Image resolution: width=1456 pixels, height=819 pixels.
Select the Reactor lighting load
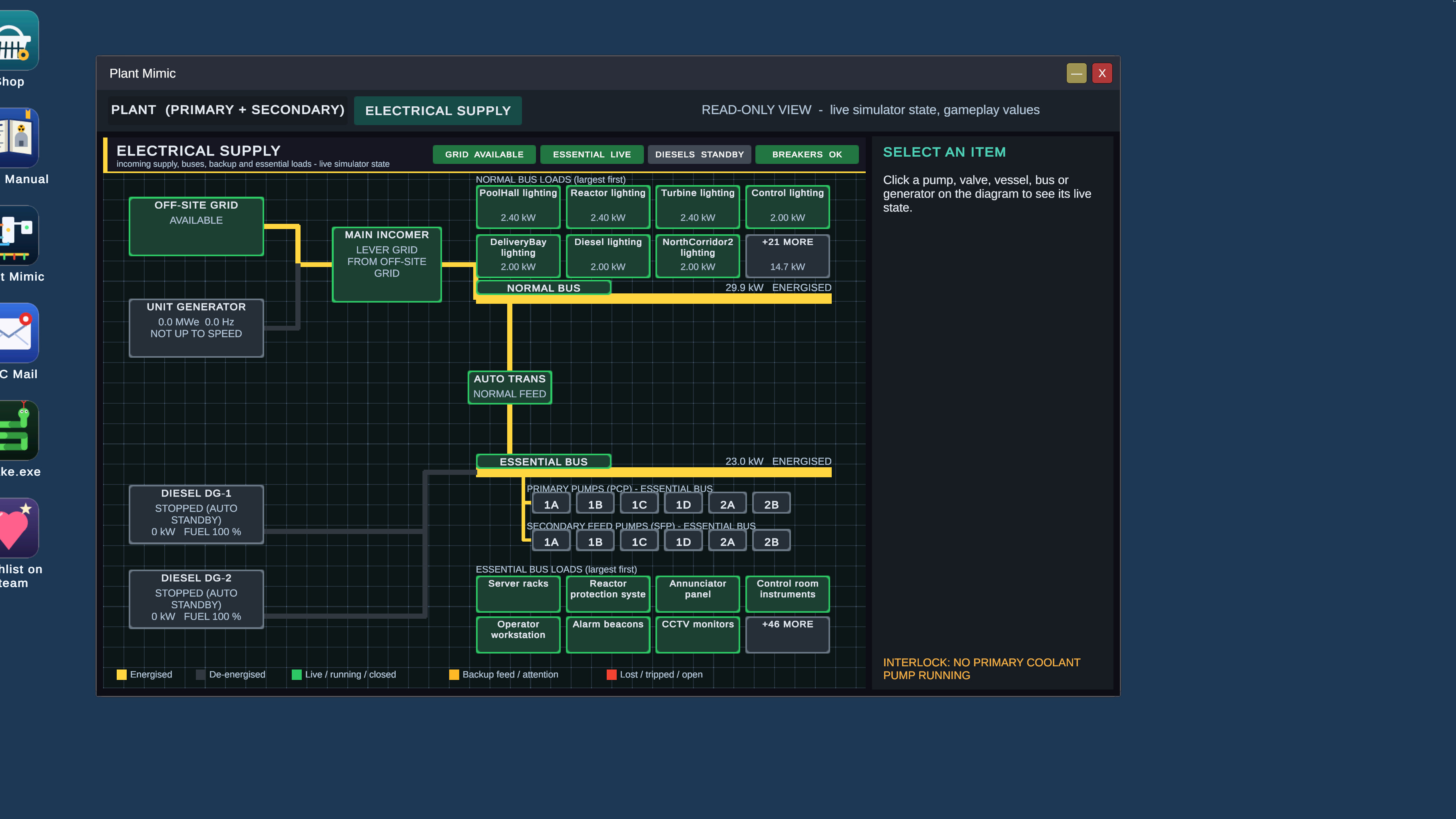tap(607, 206)
